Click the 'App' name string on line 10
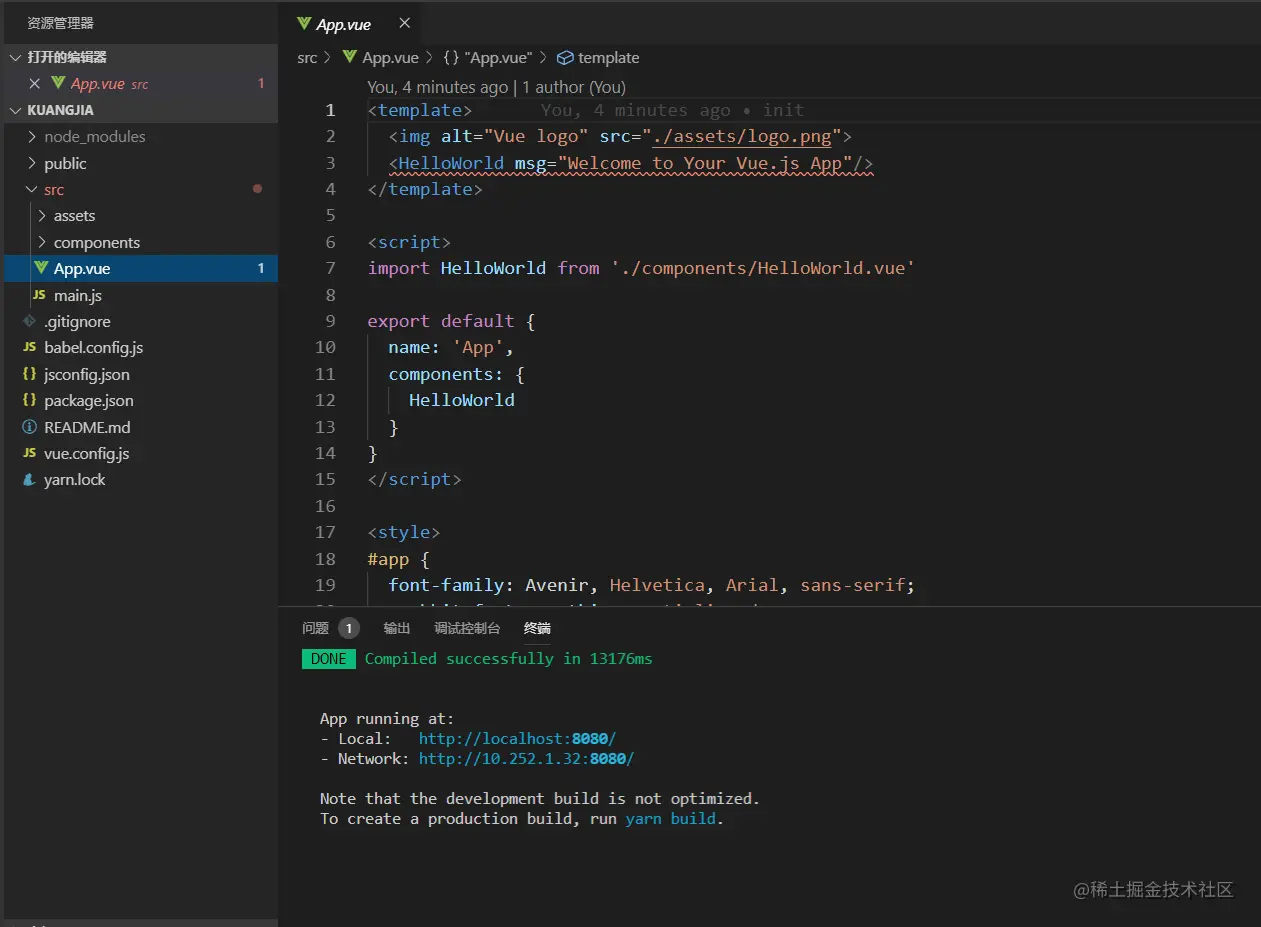 tap(476, 347)
